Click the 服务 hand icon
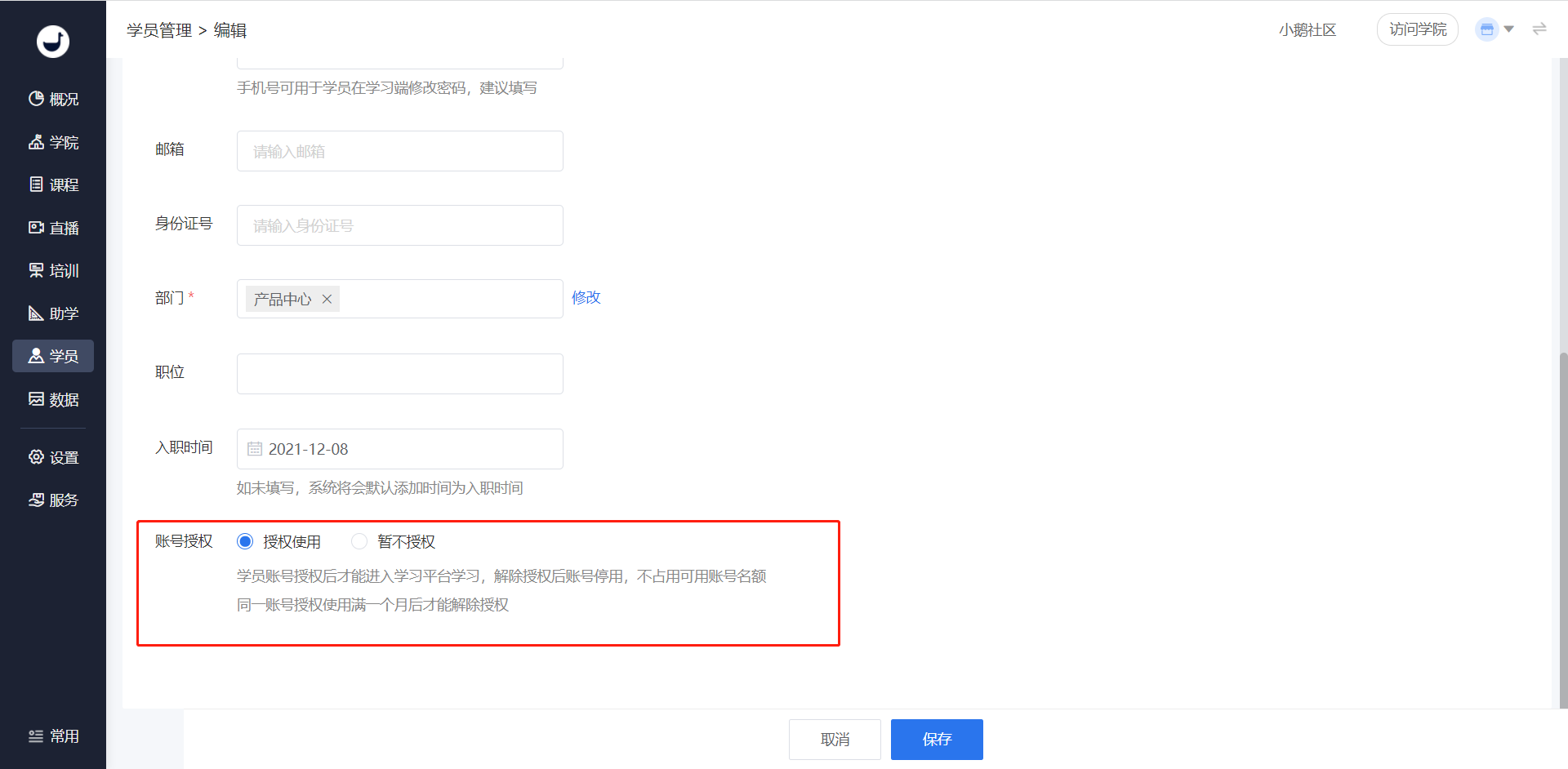 [36, 500]
